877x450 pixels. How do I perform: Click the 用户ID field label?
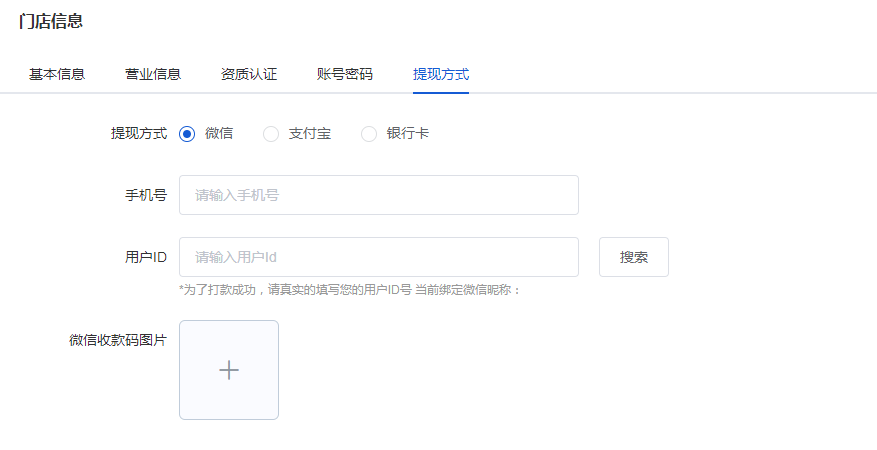coord(145,257)
